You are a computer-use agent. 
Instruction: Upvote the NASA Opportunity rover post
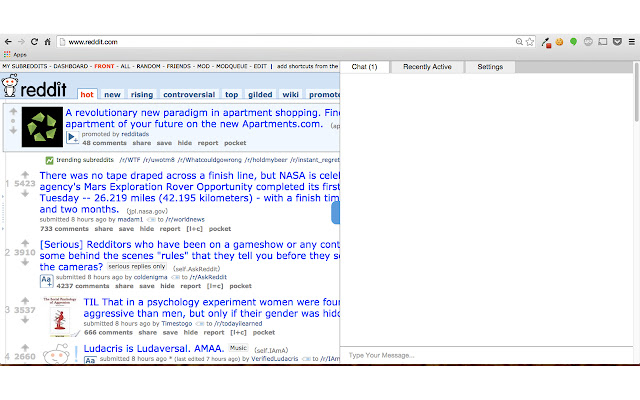click(x=25, y=174)
